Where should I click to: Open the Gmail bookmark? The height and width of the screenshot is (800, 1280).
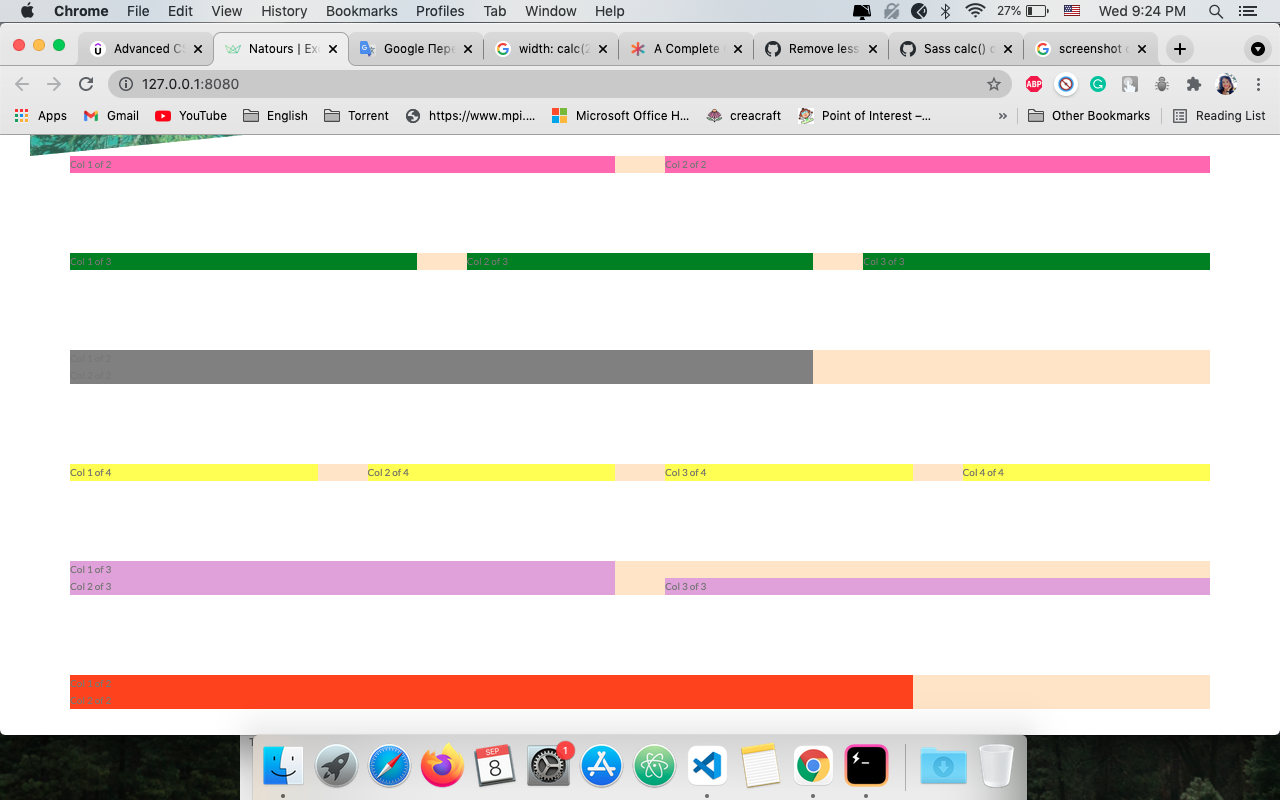110,115
